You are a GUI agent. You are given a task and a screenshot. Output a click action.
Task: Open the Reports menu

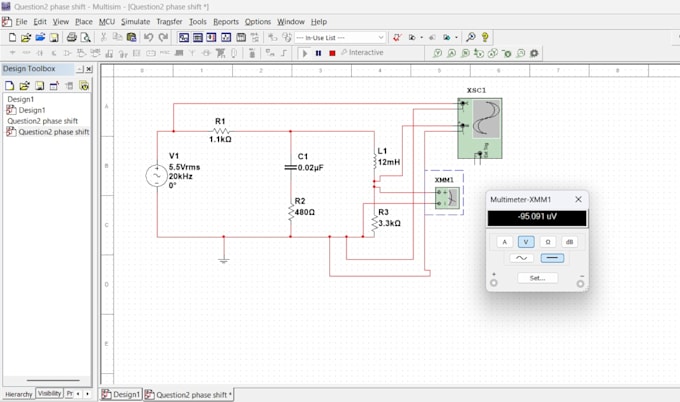pyautogui.click(x=226, y=22)
